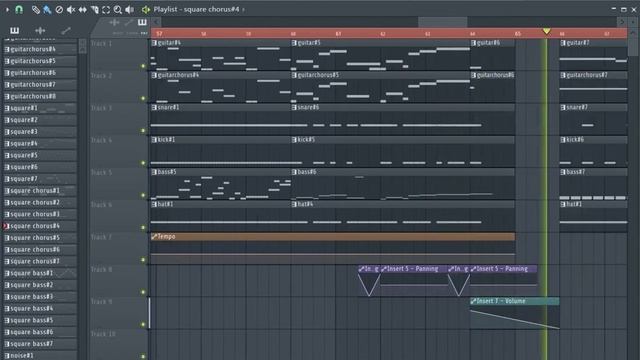
Task: Click the Playback speaker tool
Action: coord(130,9)
